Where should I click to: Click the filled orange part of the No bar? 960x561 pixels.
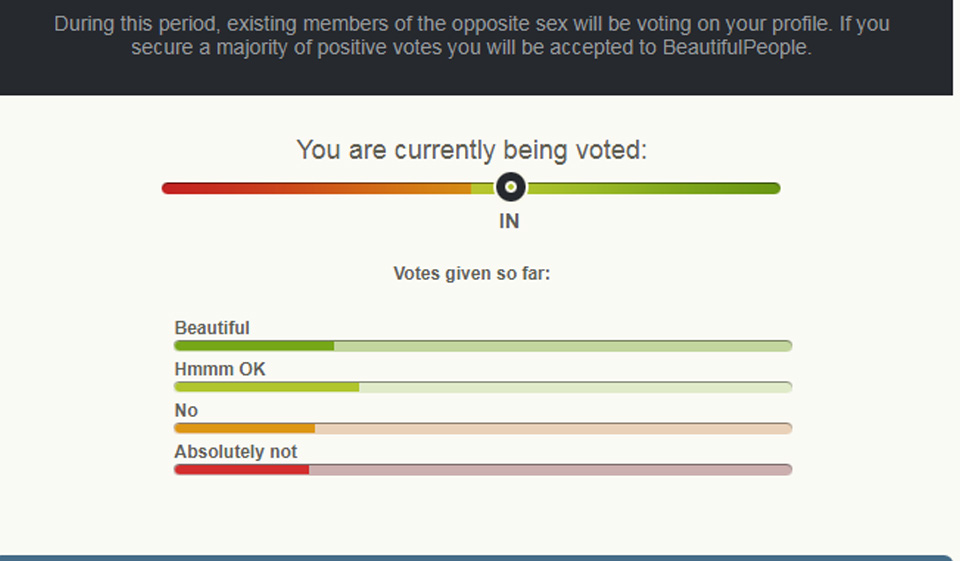click(x=244, y=428)
